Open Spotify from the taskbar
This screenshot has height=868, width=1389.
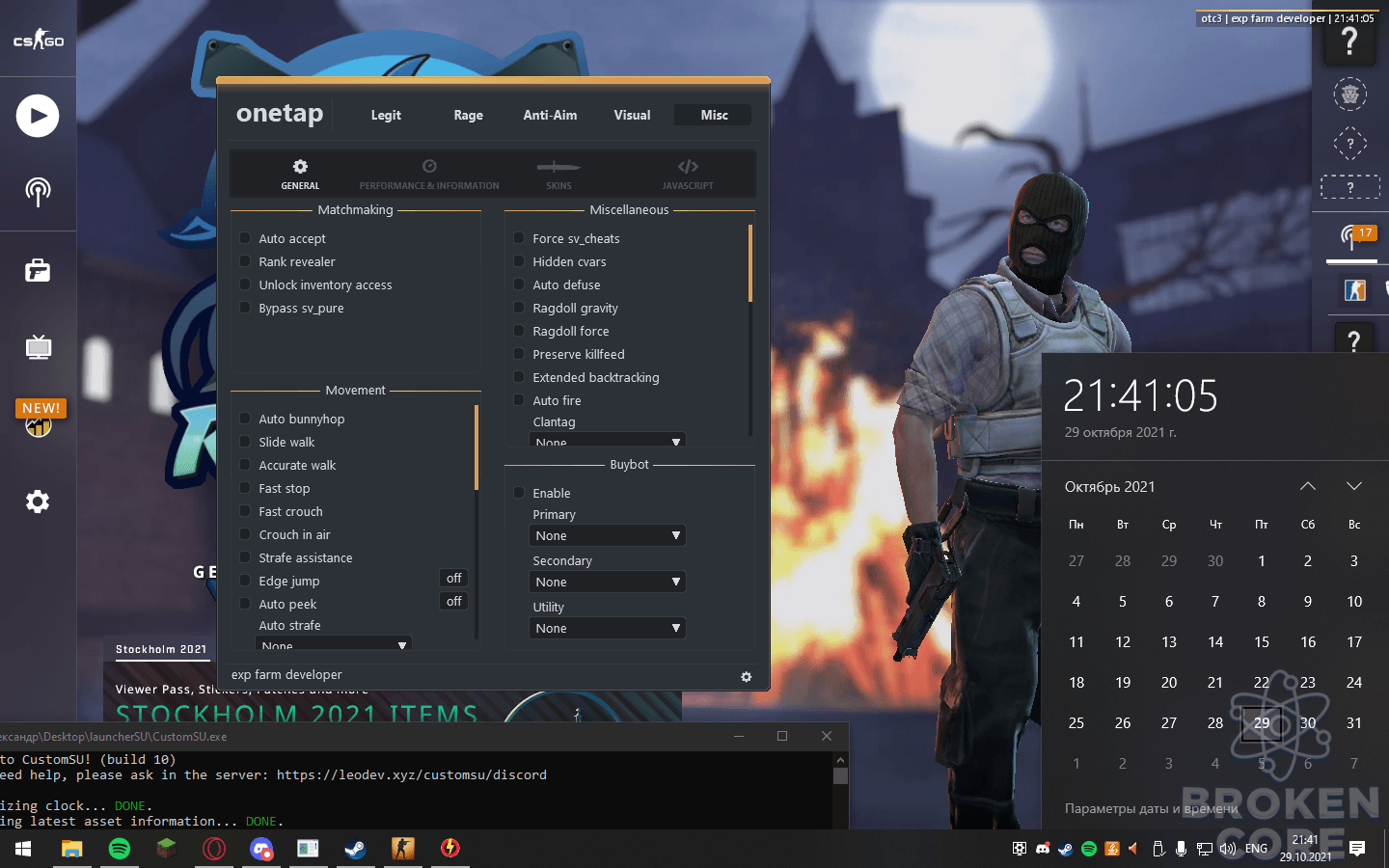click(120, 849)
